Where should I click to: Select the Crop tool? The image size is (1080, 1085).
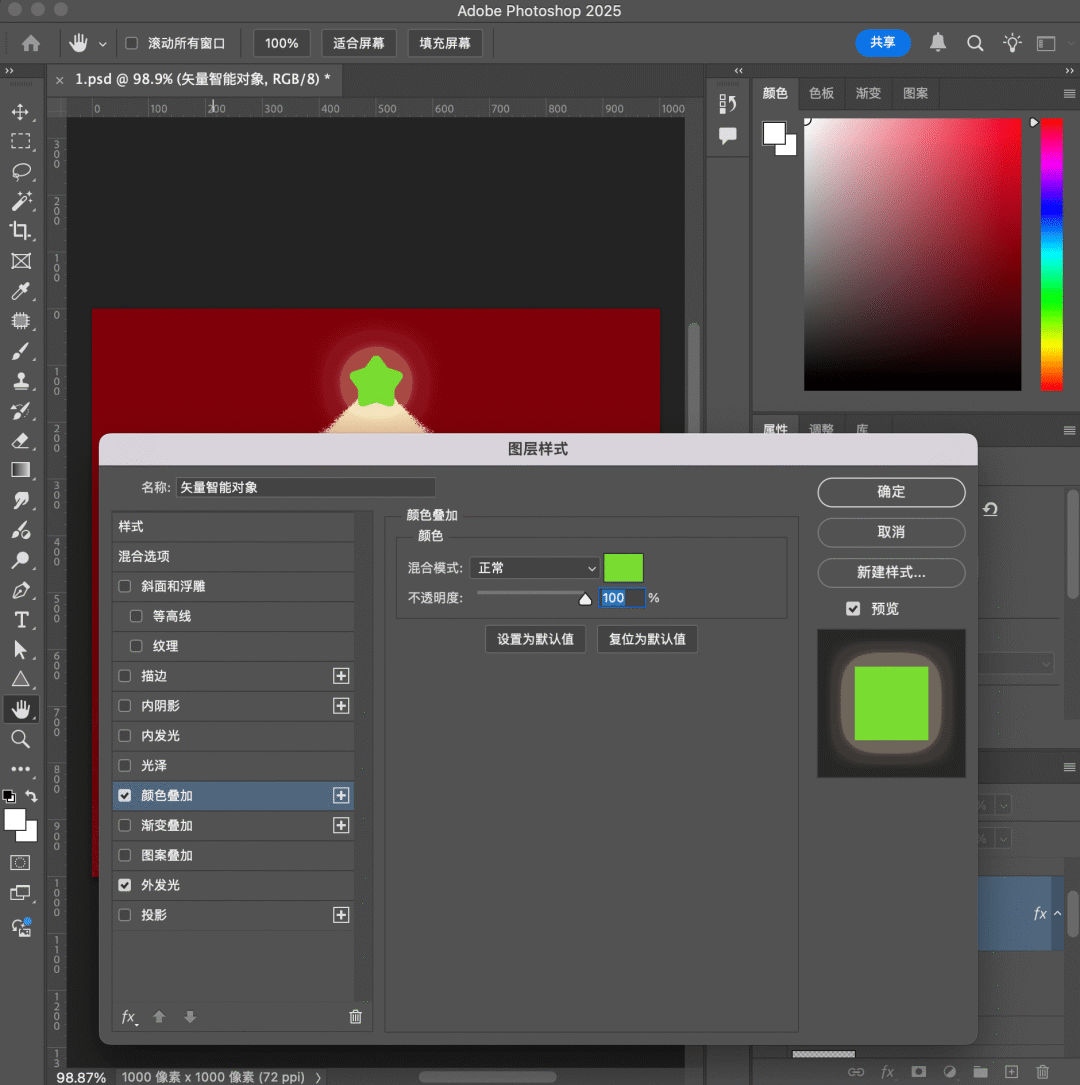[20, 231]
